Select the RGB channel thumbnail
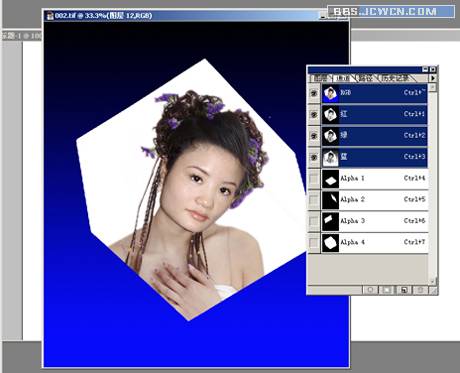Image resolution: width=460 pixels, height=373 pixels. 330,93
